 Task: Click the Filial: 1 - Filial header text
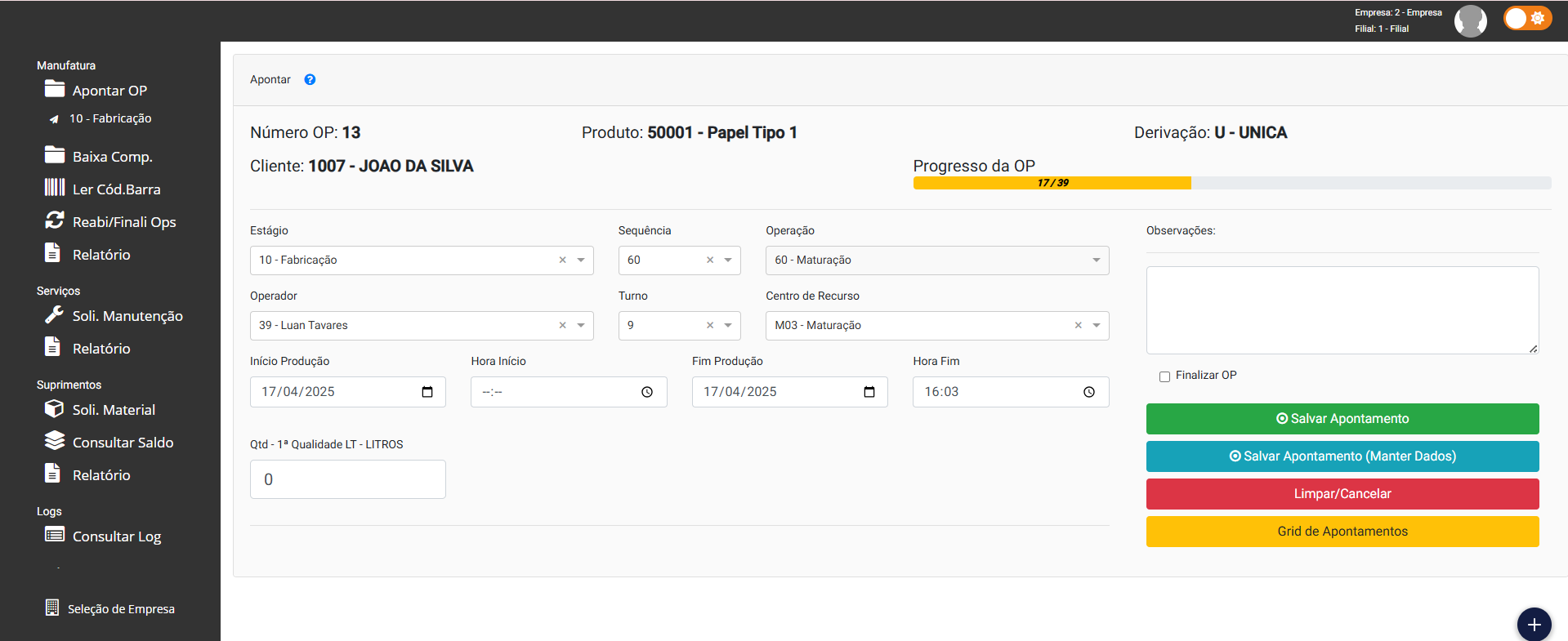(x=1382, y=29)
